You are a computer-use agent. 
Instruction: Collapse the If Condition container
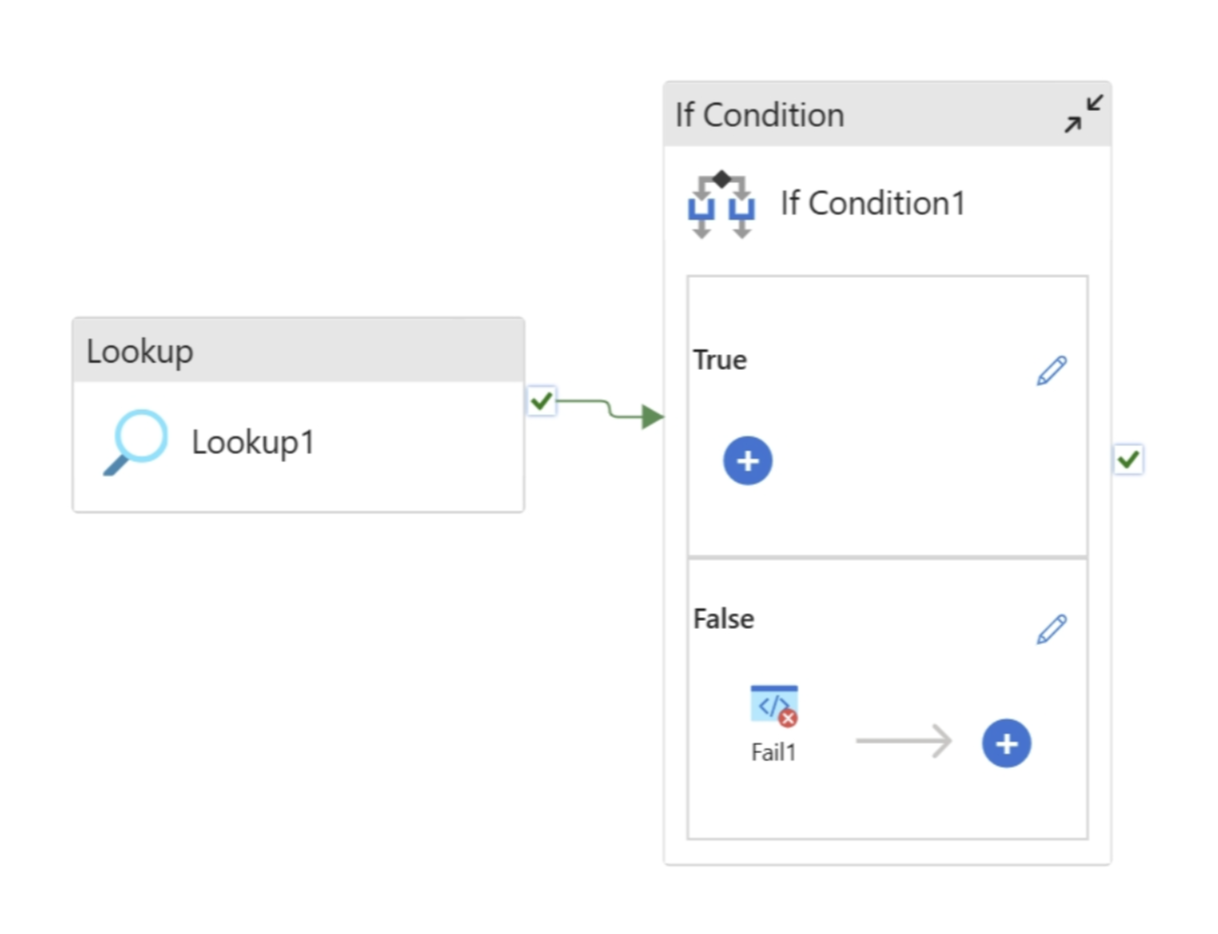tap(1083, 113)
